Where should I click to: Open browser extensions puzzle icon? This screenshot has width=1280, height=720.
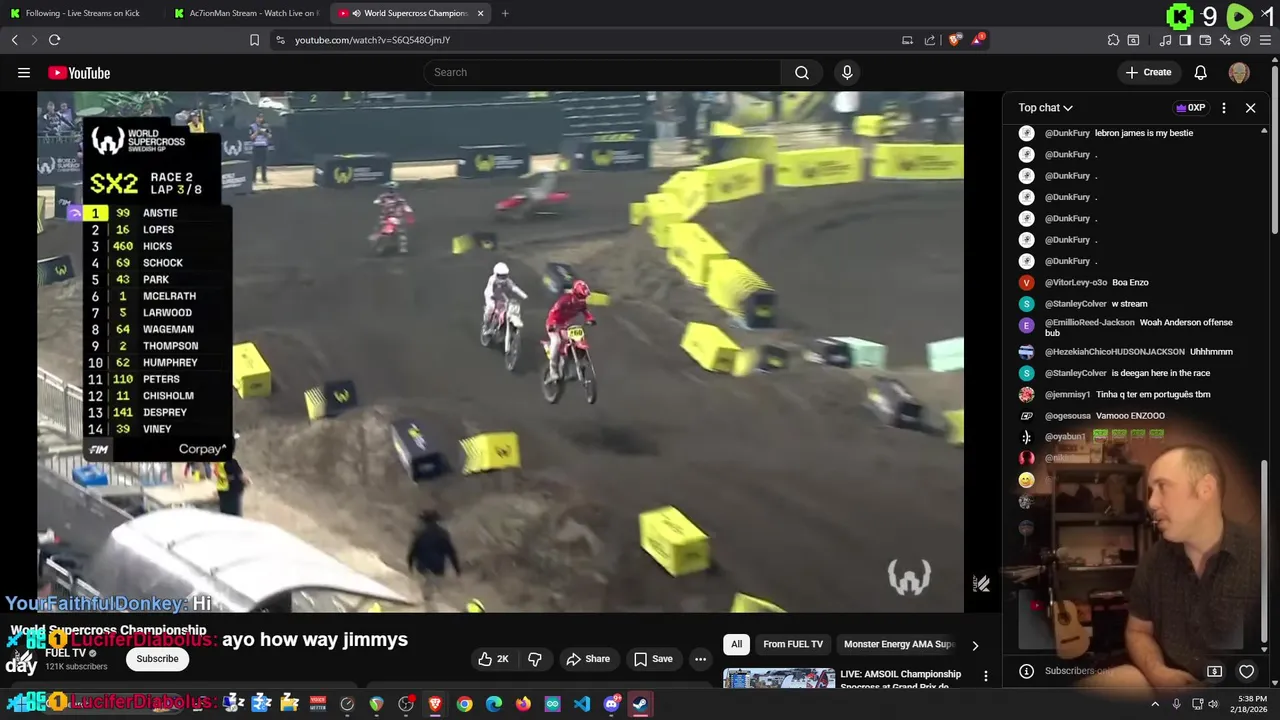(x=1113, y=40)
